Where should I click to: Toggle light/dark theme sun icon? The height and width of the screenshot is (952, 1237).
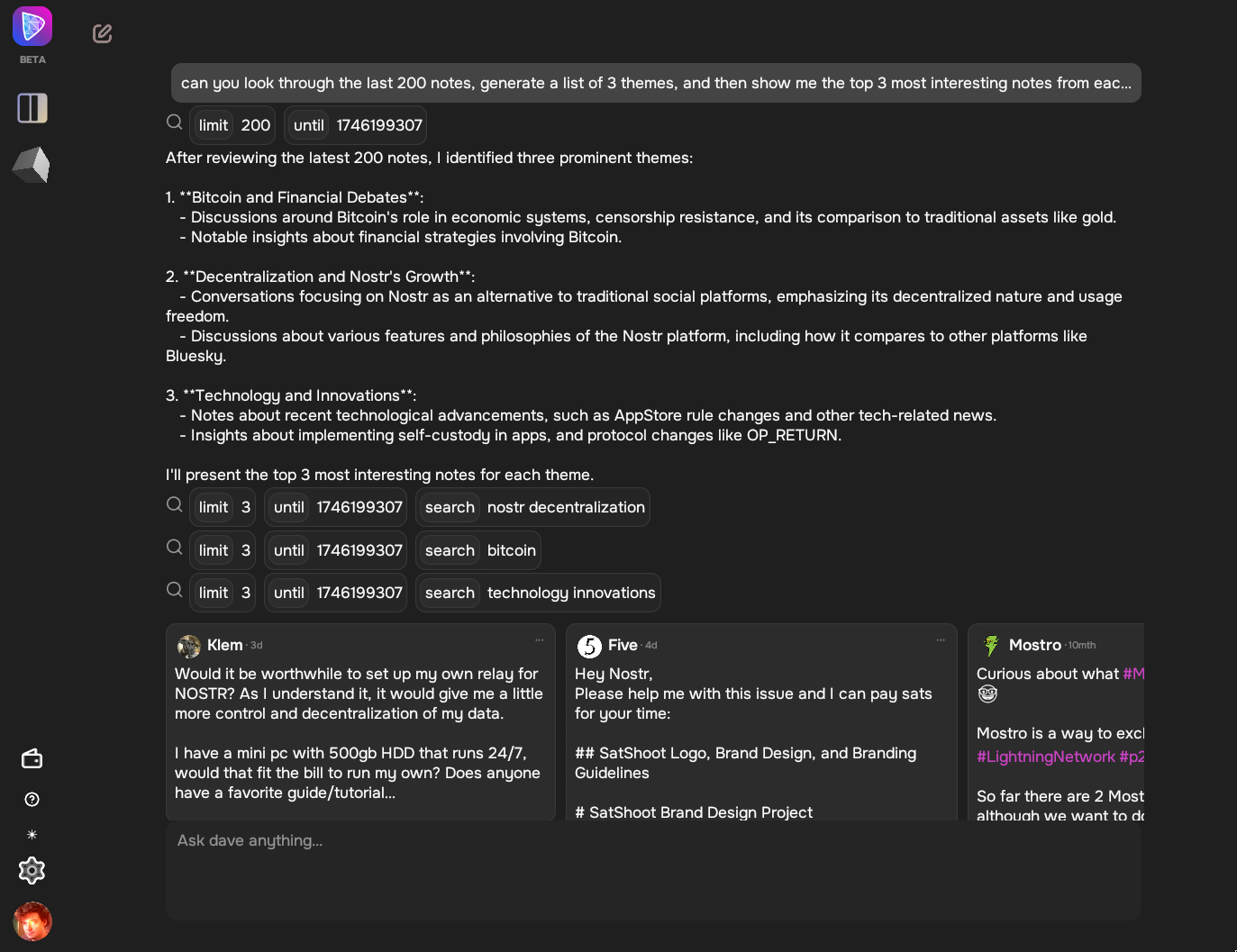(32, 835)
